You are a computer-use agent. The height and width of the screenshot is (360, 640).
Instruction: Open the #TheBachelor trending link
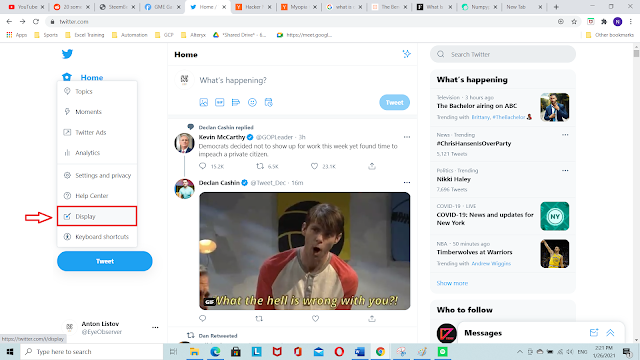click(509, 117)
